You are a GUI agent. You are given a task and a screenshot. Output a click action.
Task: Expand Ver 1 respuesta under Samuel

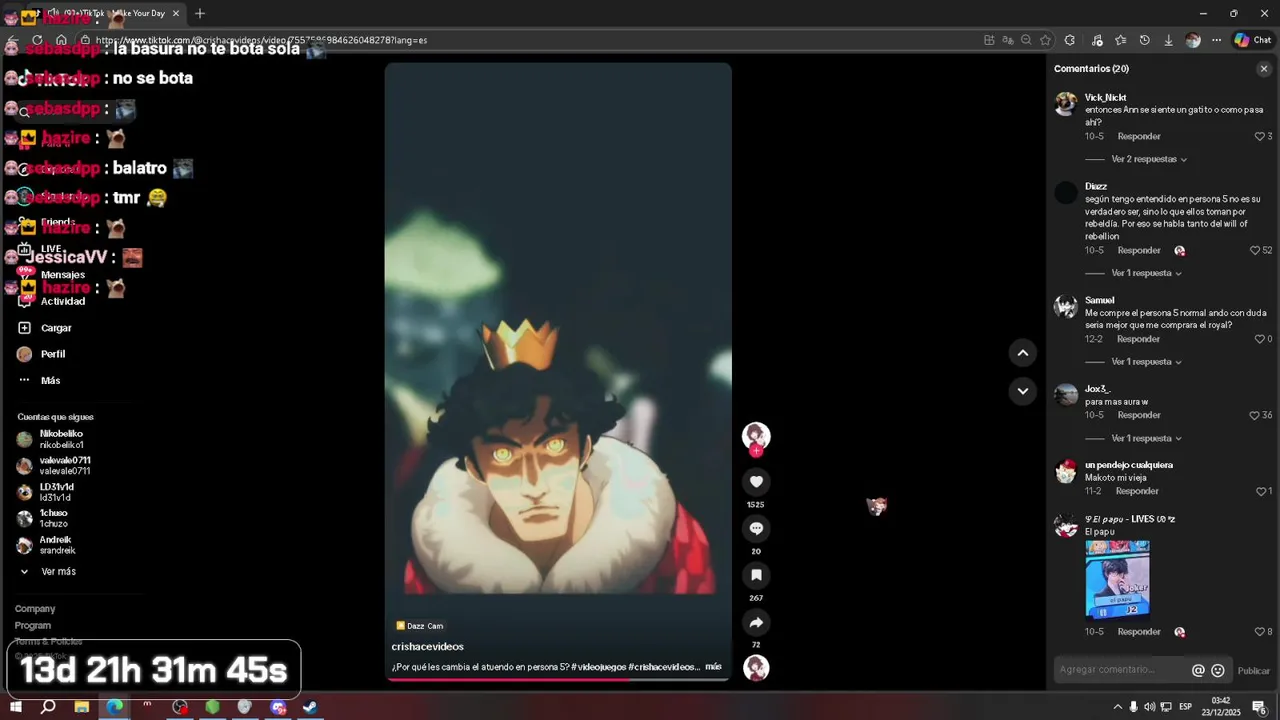point(1146,362)
